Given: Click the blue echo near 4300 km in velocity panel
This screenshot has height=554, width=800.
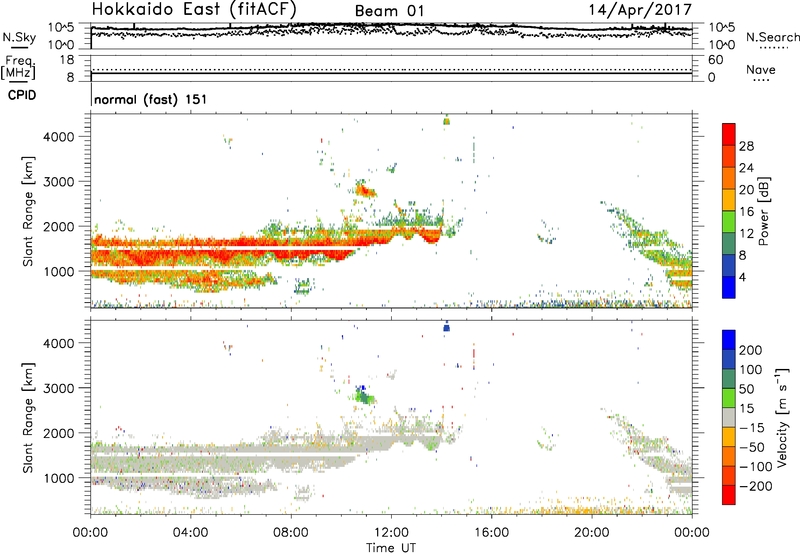Looking at the screenshot, I should click(446, 328).
